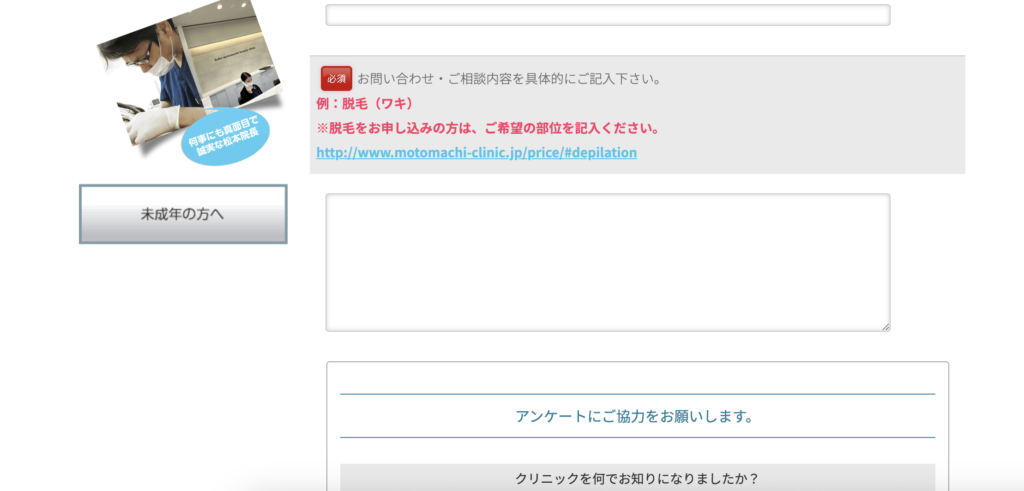Grab the textarea resize handle corner
This screenshot has height=491, width=1024.
point(886,327)
